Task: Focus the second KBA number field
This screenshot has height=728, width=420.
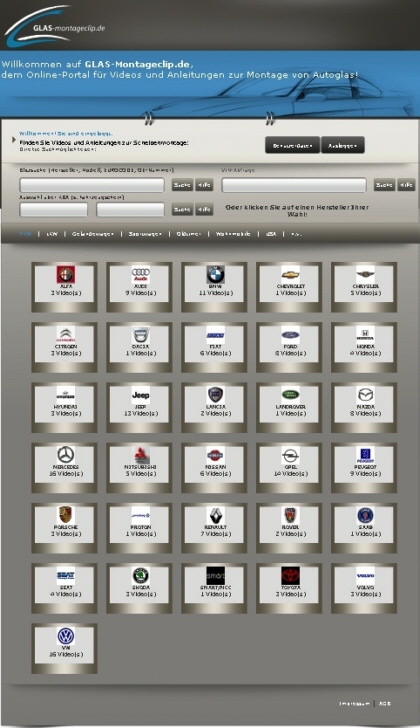Action: pos(130,209)
